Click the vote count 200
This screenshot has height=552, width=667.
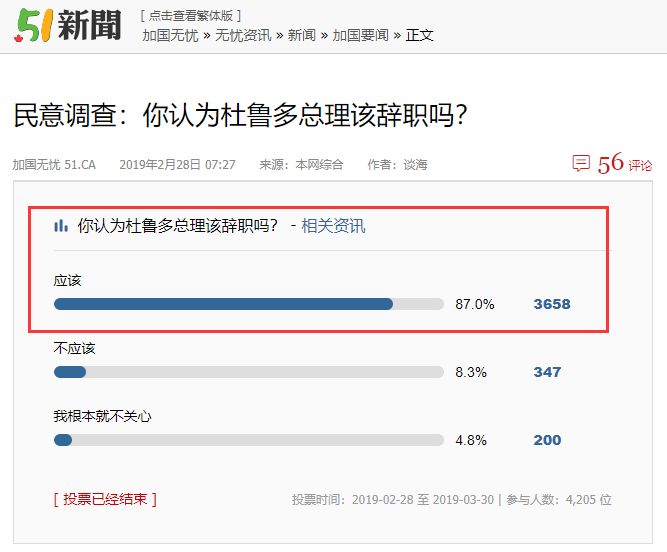[x=547, y=440]
